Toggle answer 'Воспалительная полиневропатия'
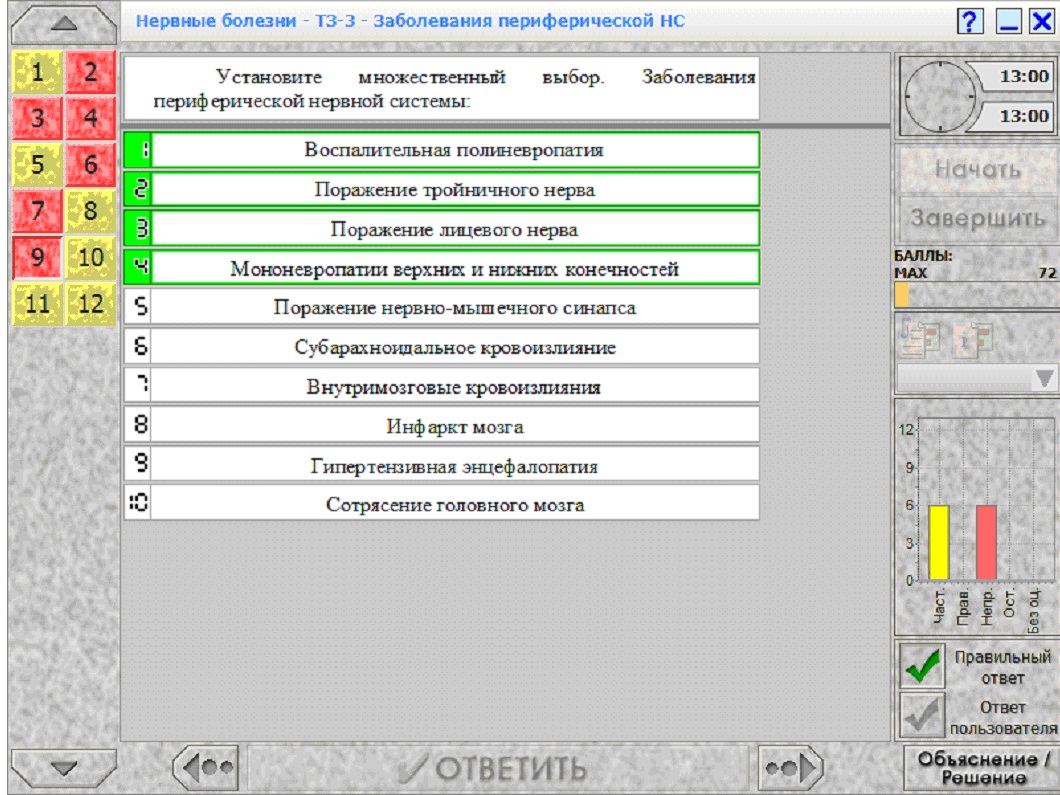This screenshot has height=795, width=1060. coord(441,150)
